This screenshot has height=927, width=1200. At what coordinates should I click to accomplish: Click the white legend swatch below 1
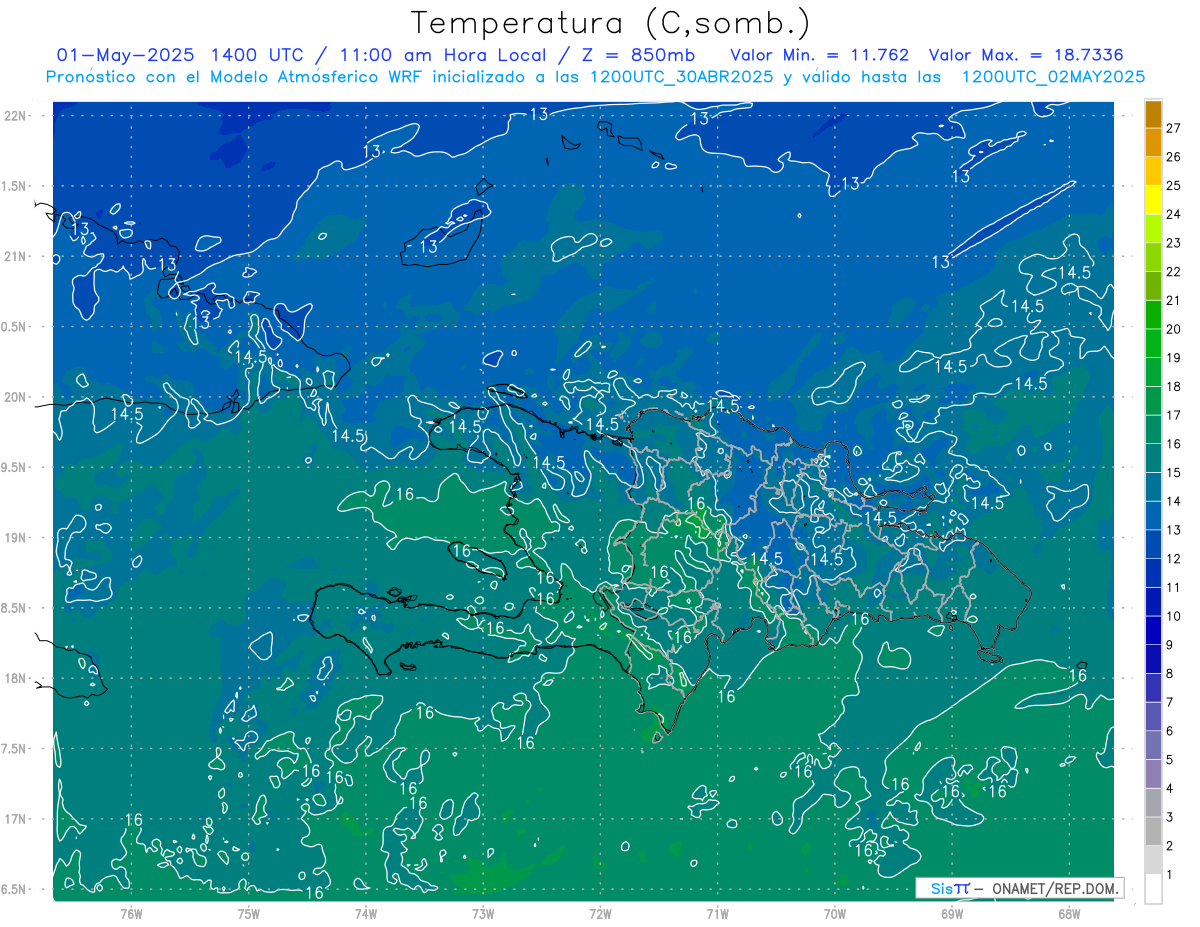[1153, 889]
